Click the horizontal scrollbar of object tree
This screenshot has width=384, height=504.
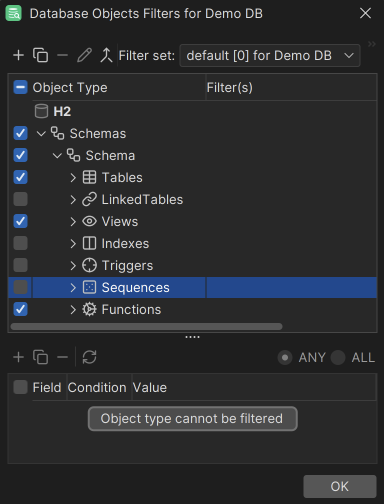point(146,326)
